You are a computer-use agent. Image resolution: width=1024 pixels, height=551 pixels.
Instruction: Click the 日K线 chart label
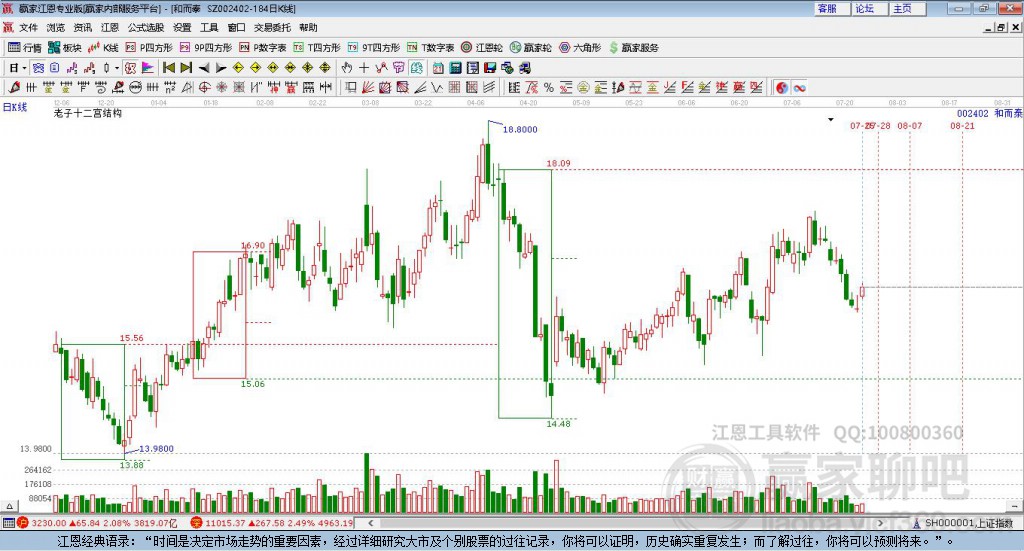click(x=15, y=107)
